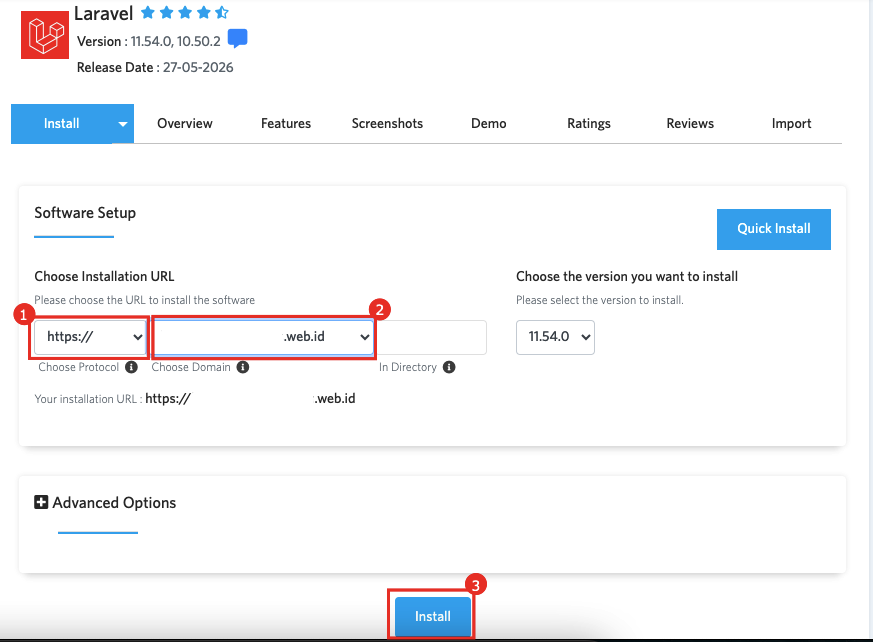
Task: Click the Advanced Options heading text
Action: pyautogui.click(x=114, y=503)
